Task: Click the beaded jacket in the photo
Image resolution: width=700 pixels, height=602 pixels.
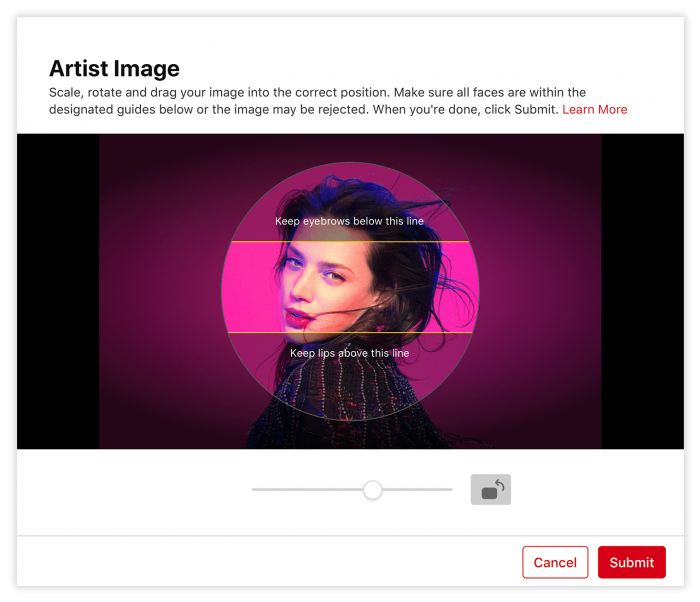Action: [330, 400]
